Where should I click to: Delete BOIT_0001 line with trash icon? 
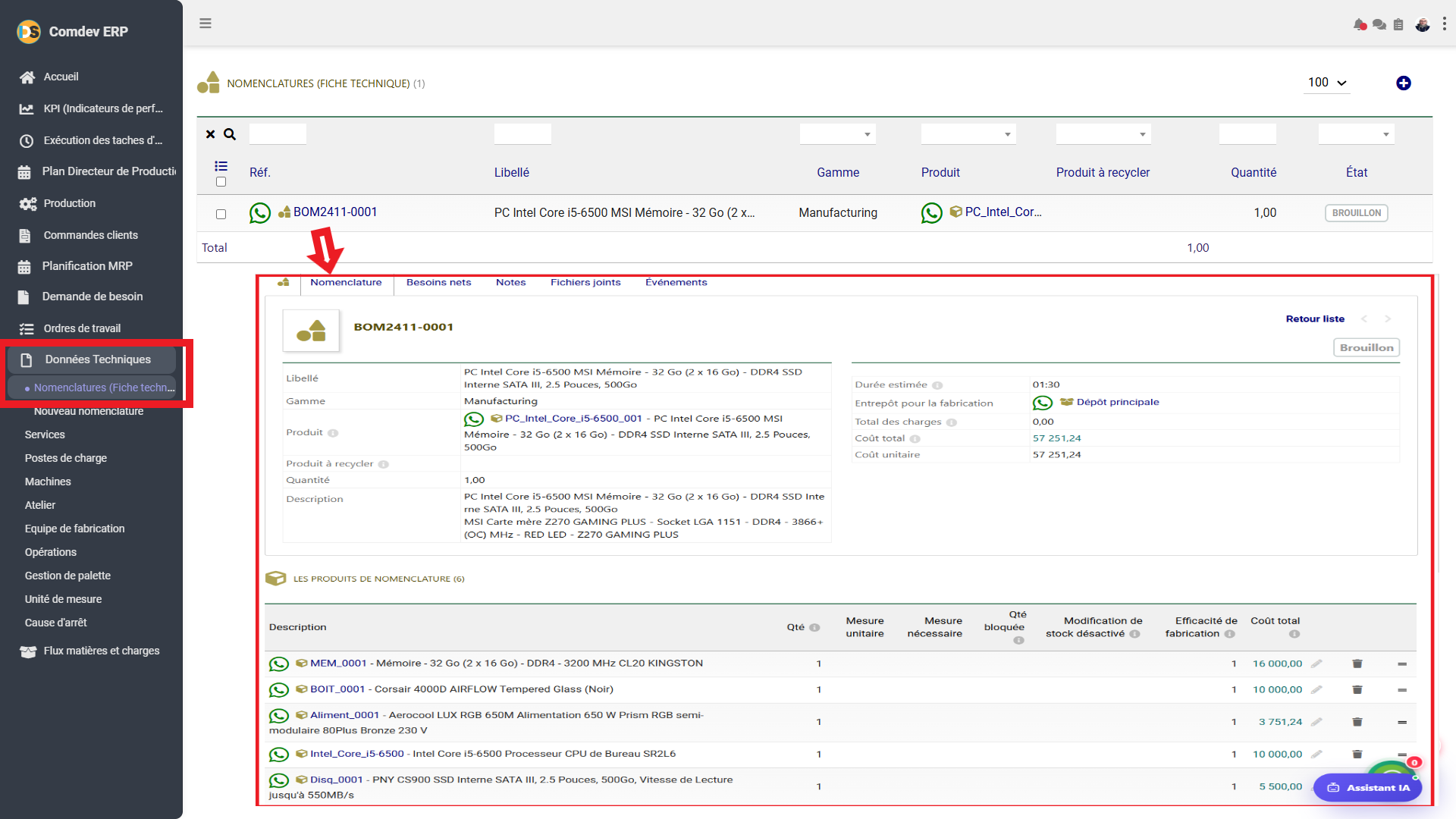(1357, 690)
